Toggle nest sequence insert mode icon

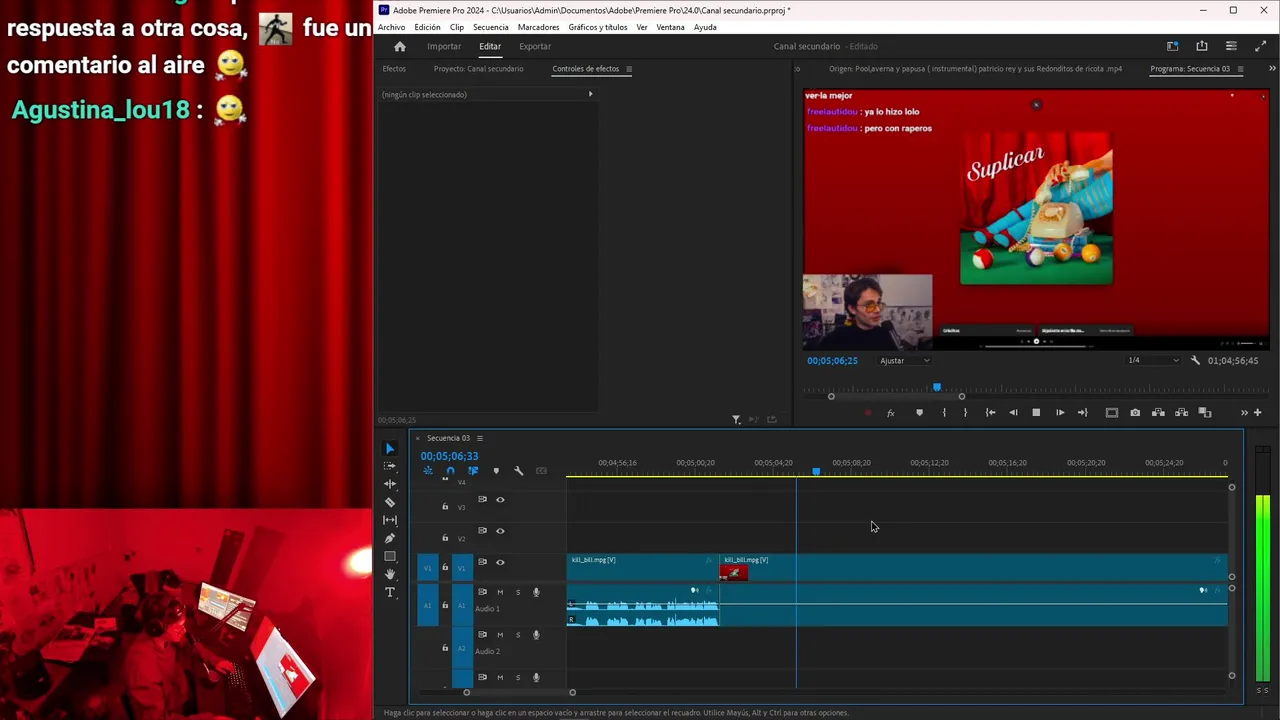click(x=428, y=471)
